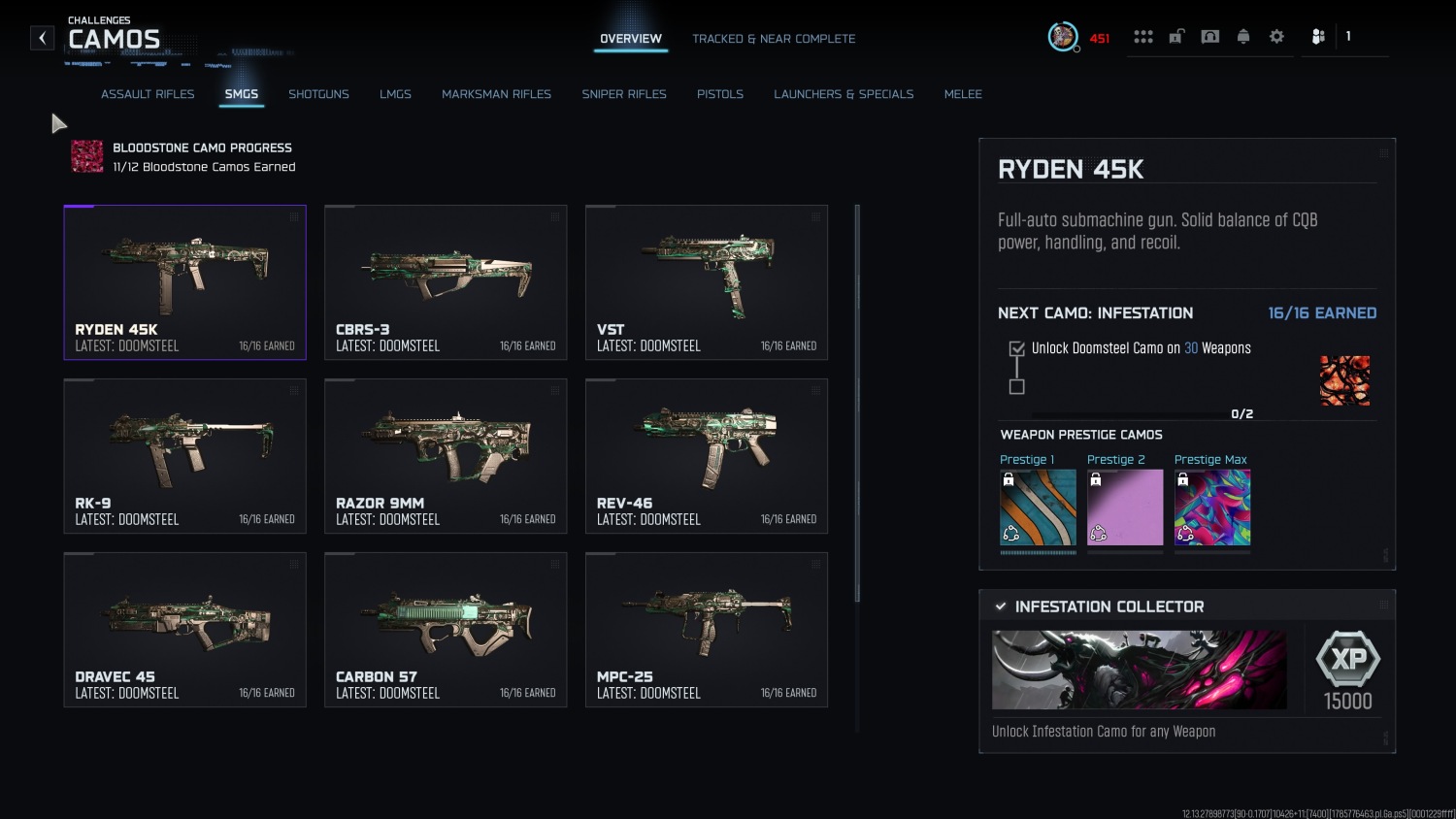1456x819 pixels.
Task: Select the MPC-25 weapon card
Action: [707, 630]
